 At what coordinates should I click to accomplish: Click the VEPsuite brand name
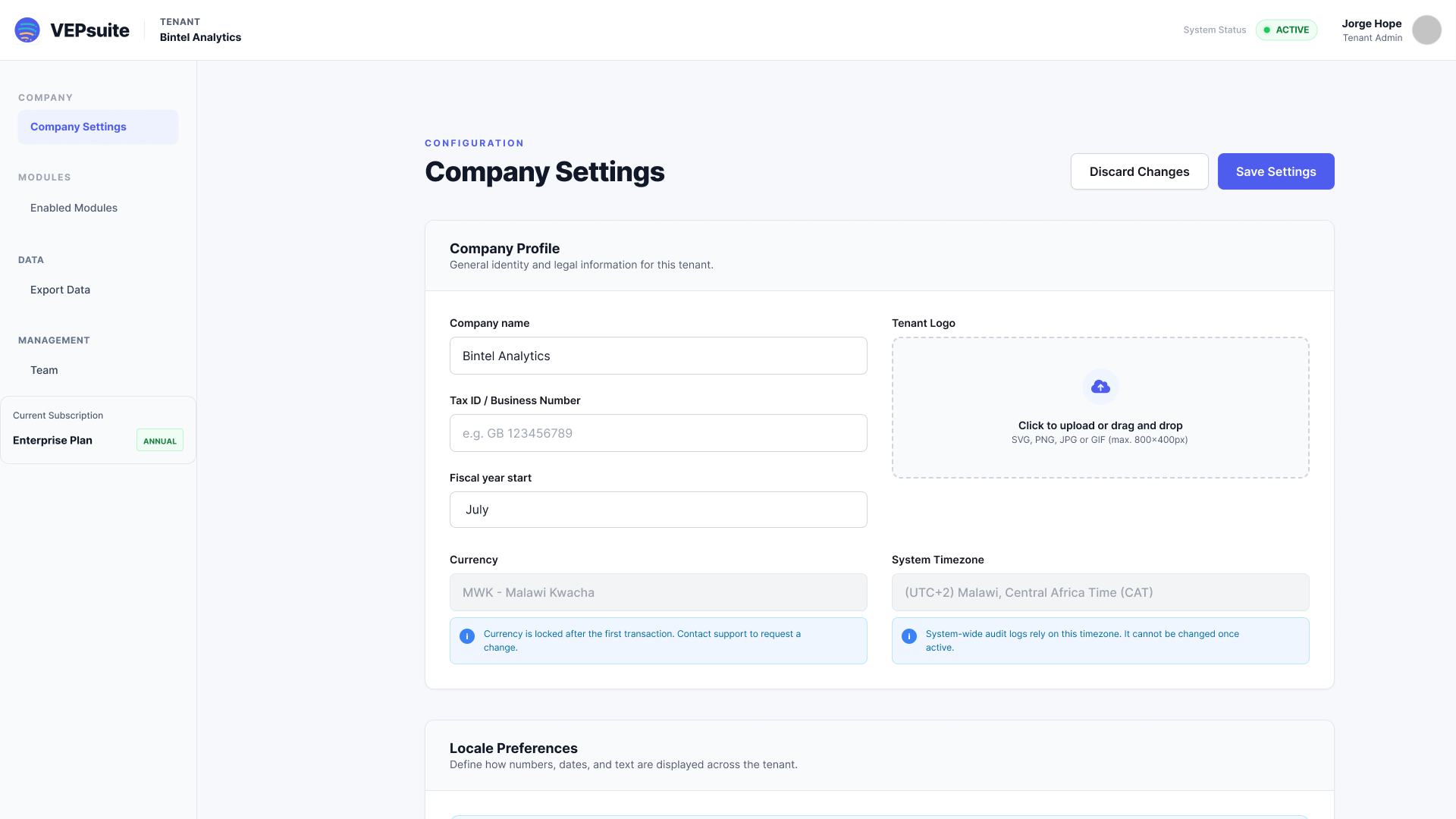(x=89, y=30)
